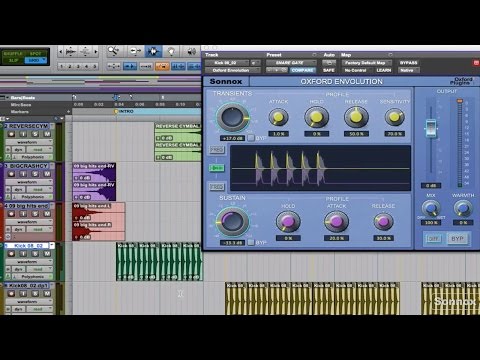Enable Shuffle edit mode

click(x=13, y=53)
